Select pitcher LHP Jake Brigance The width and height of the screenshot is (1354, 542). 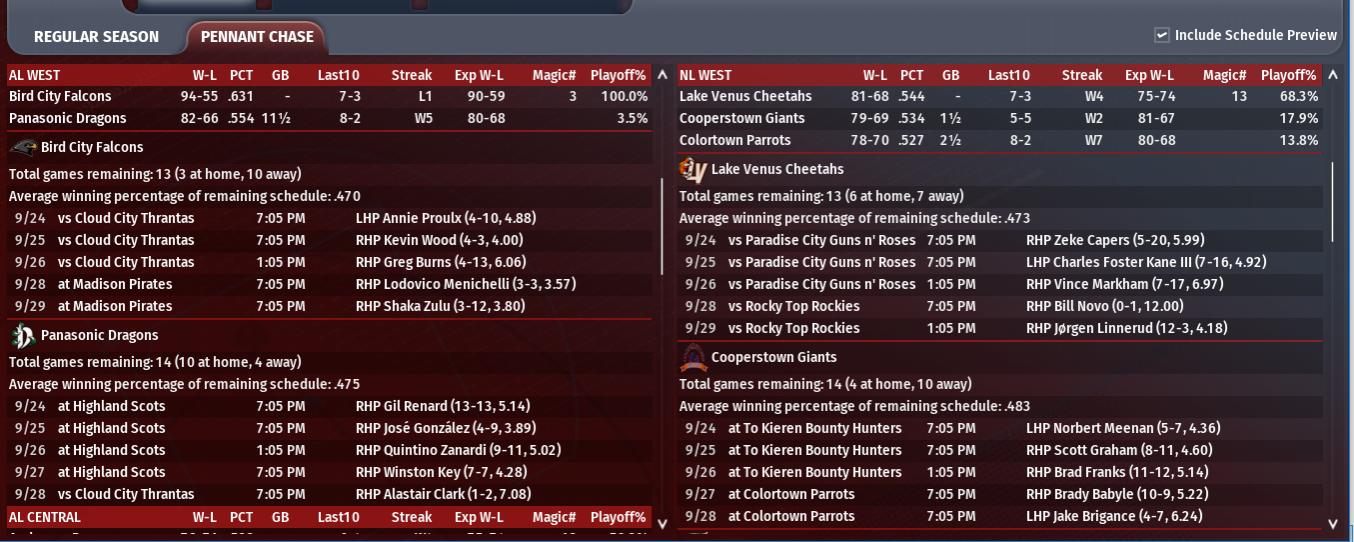pyautogui.click(x=1114, y=517)
